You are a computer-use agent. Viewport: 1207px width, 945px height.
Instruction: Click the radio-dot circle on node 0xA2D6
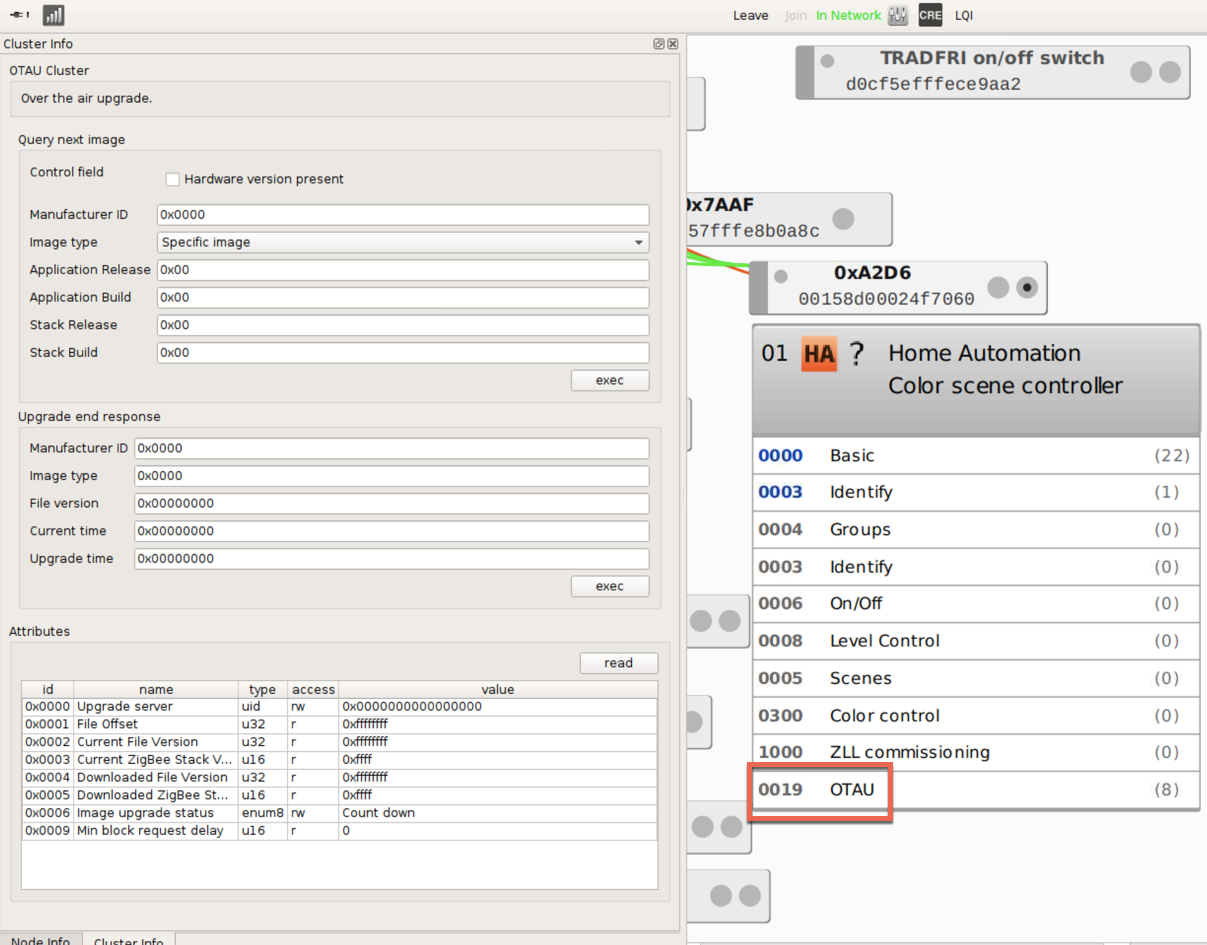pos(1026,288)
